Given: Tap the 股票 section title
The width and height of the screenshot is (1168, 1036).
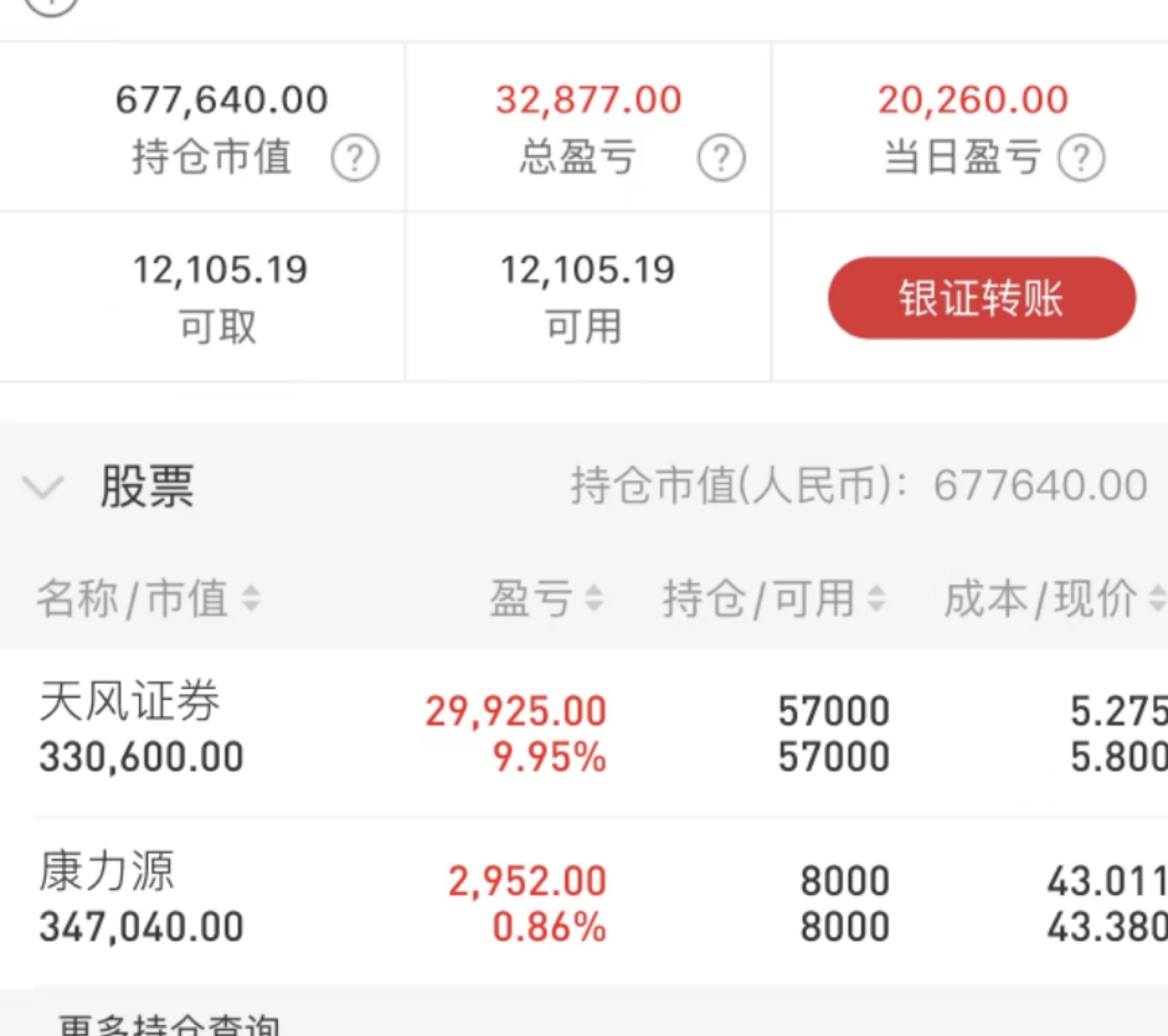Looking at the screenshot, I should [147, 486].
